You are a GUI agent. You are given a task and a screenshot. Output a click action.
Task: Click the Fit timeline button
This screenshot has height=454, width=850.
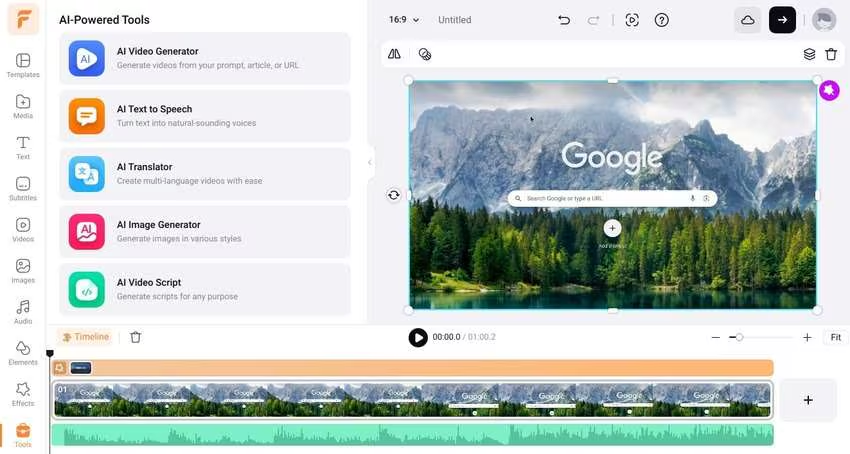tap(835, 337)
